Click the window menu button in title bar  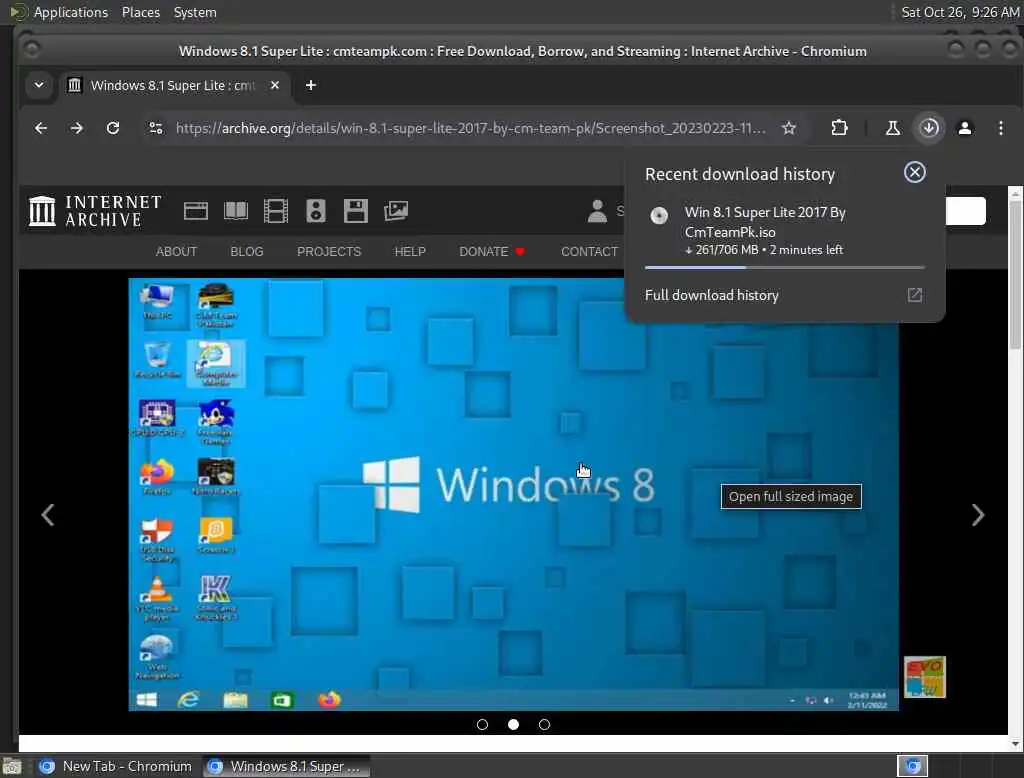(x=31, y=50)
